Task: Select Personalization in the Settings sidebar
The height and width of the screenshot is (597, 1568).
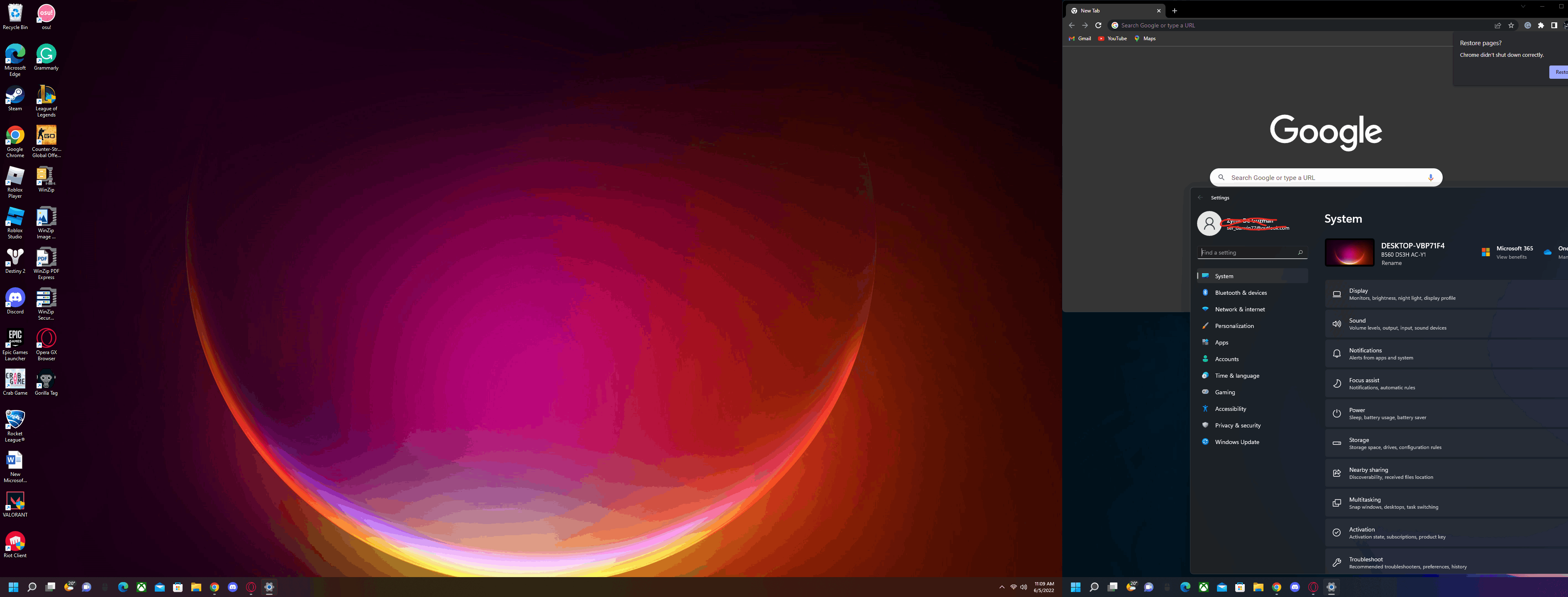Action: pos(1252,326)
